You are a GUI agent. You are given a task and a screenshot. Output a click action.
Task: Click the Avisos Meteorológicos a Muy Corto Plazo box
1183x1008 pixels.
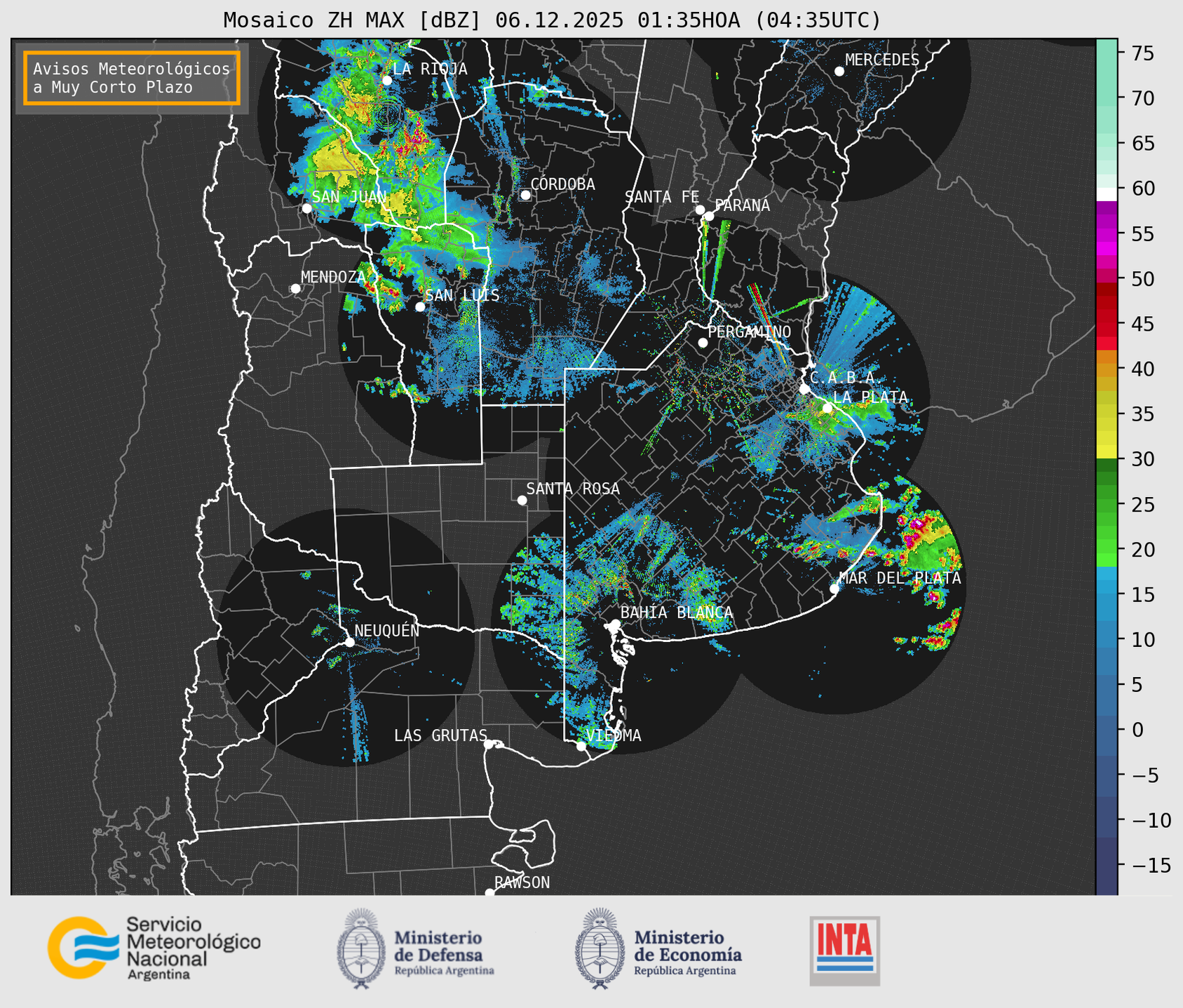coord(132,78)
